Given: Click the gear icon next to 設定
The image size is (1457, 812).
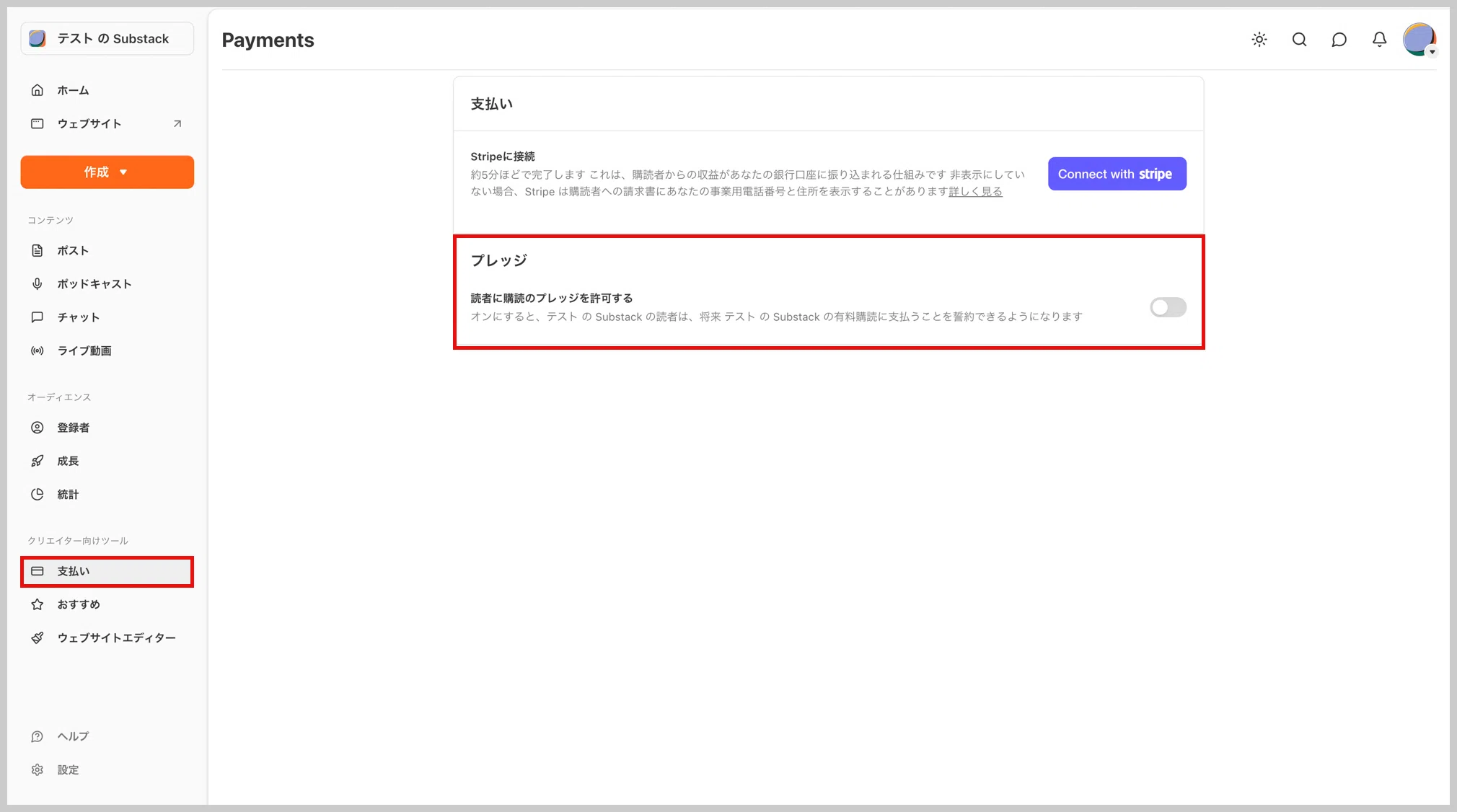Looking at the screenshot, I should 38,769.
